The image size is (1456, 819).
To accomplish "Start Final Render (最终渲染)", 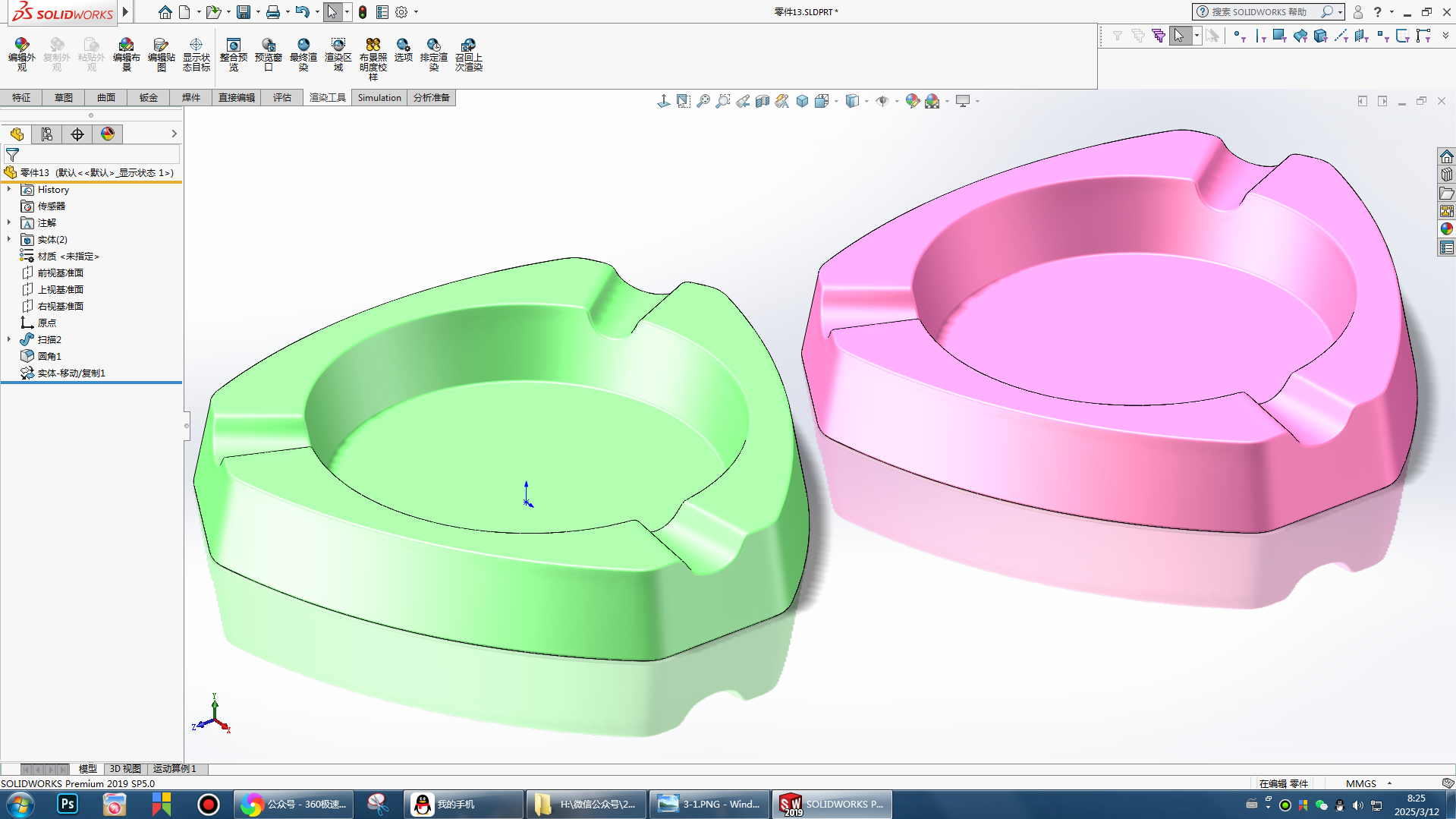I will pos(303,55).
